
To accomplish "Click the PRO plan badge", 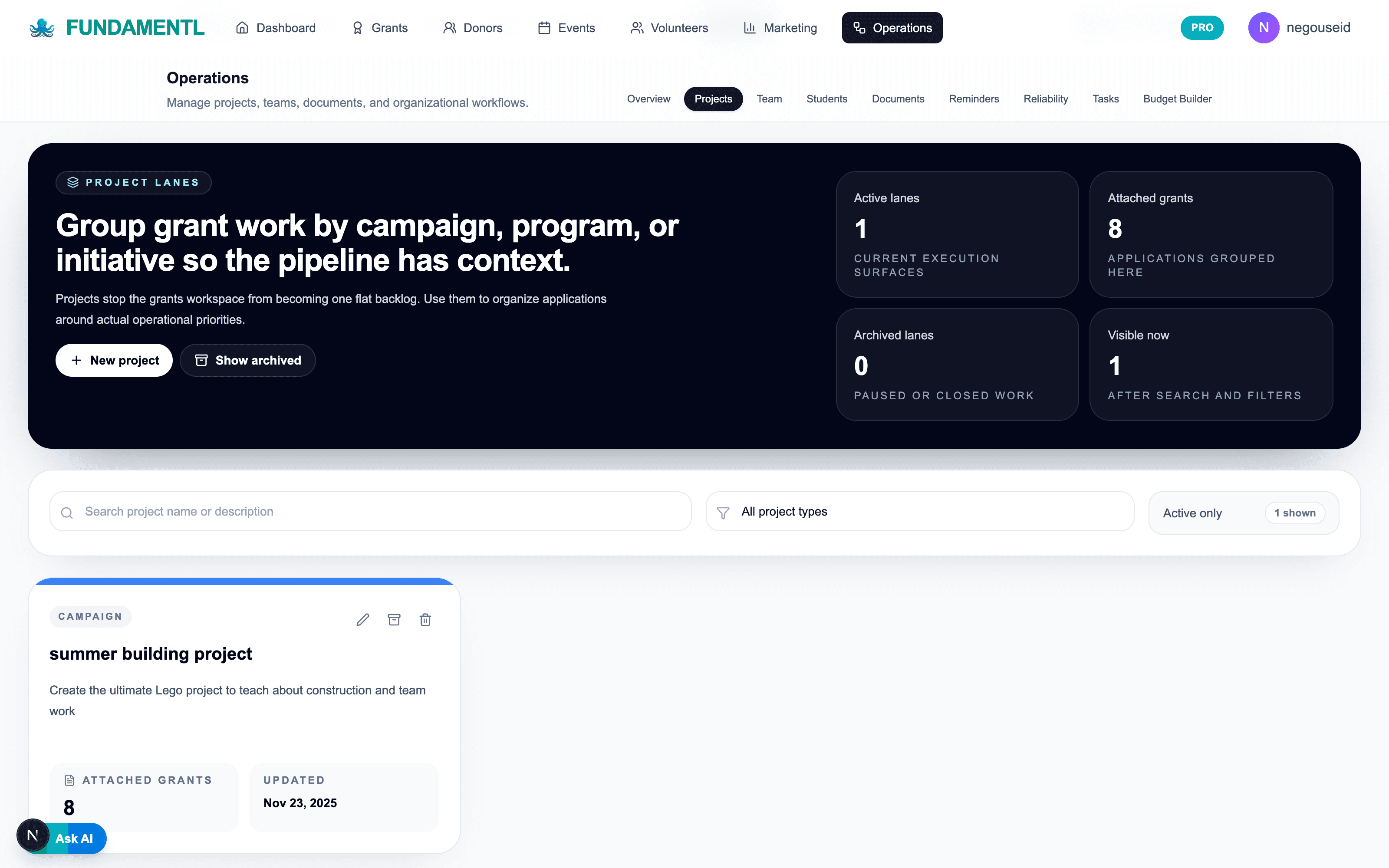I will 1202,27.
